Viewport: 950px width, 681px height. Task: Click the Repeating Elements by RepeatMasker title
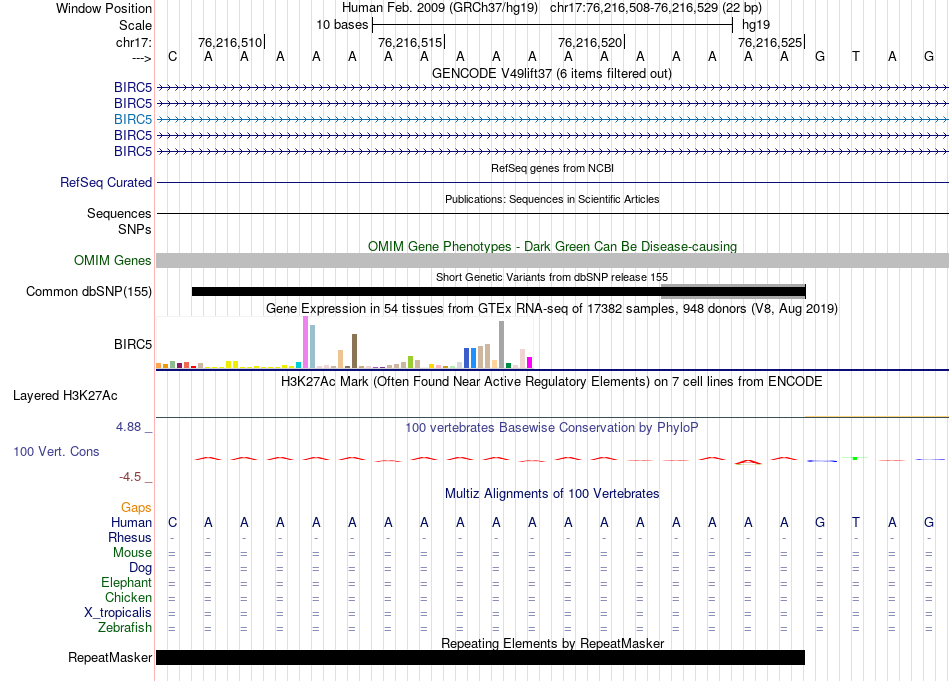click(x=553, y=643)
